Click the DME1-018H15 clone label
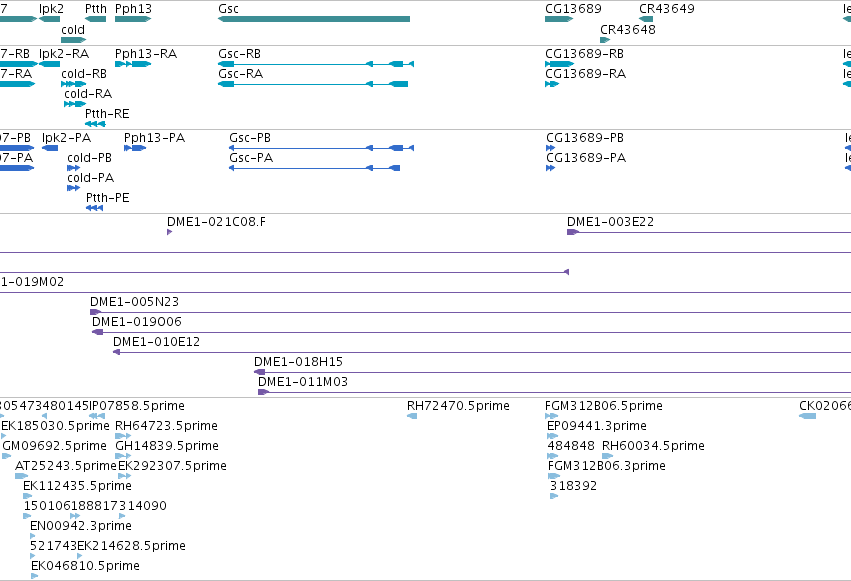The width and height of the screenshot is (851, 581). pyautogui.click(x=298, y=362)
